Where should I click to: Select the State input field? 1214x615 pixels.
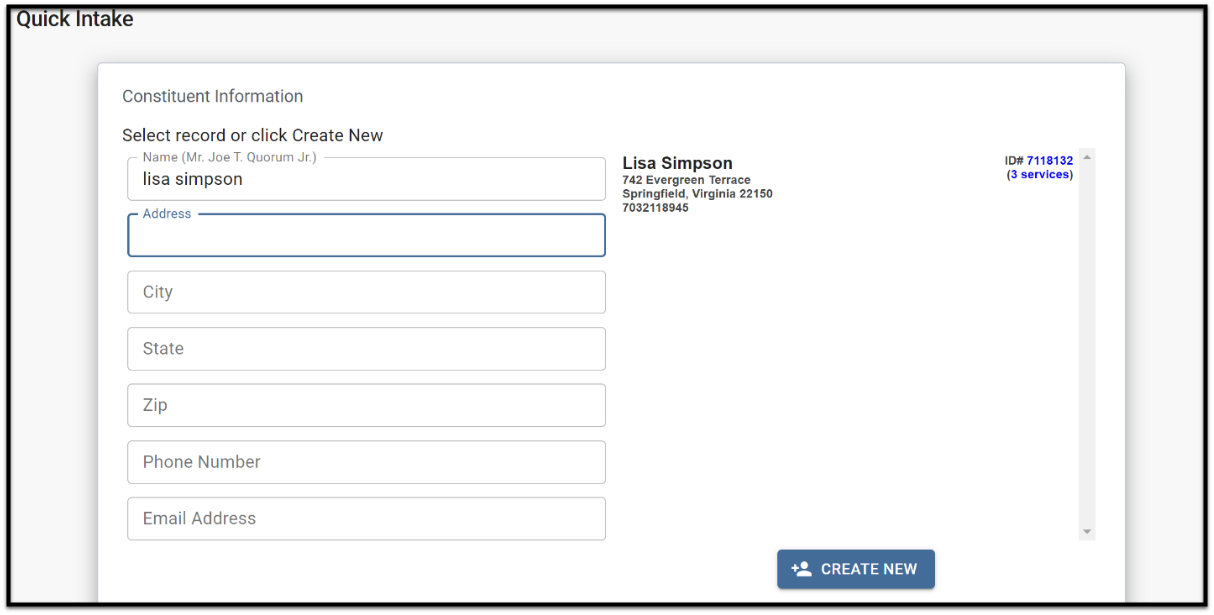point(366,349)
